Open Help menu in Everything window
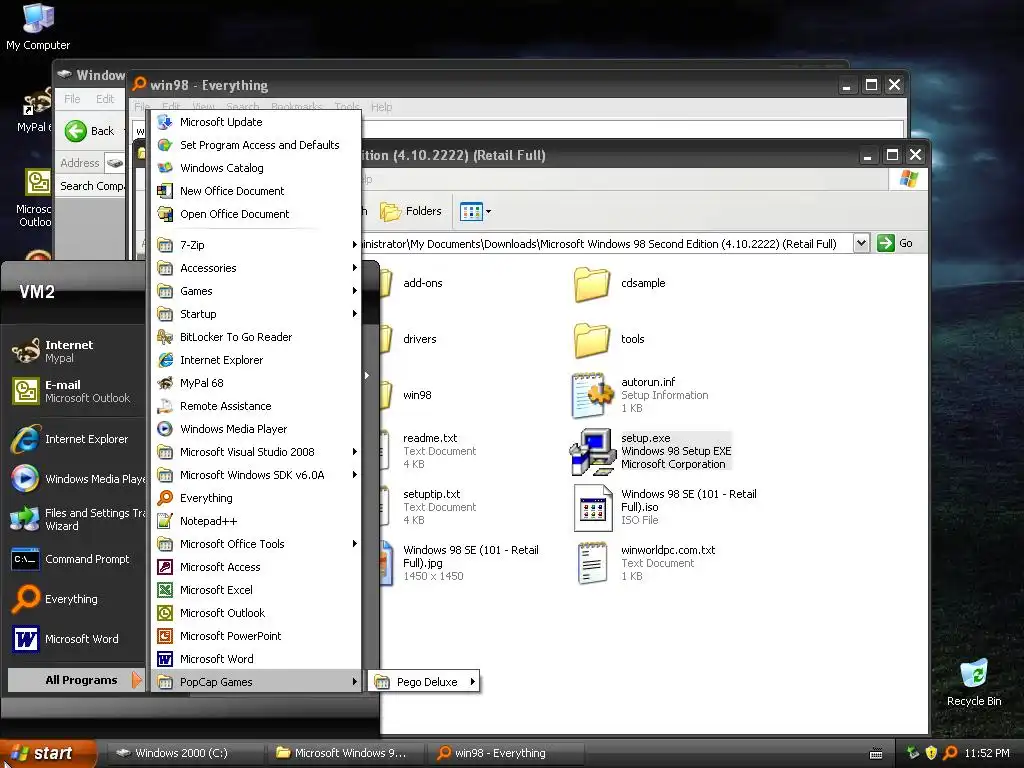Image resolution: width=1024 pixels, height=768 pixels. tap(381, 107)
